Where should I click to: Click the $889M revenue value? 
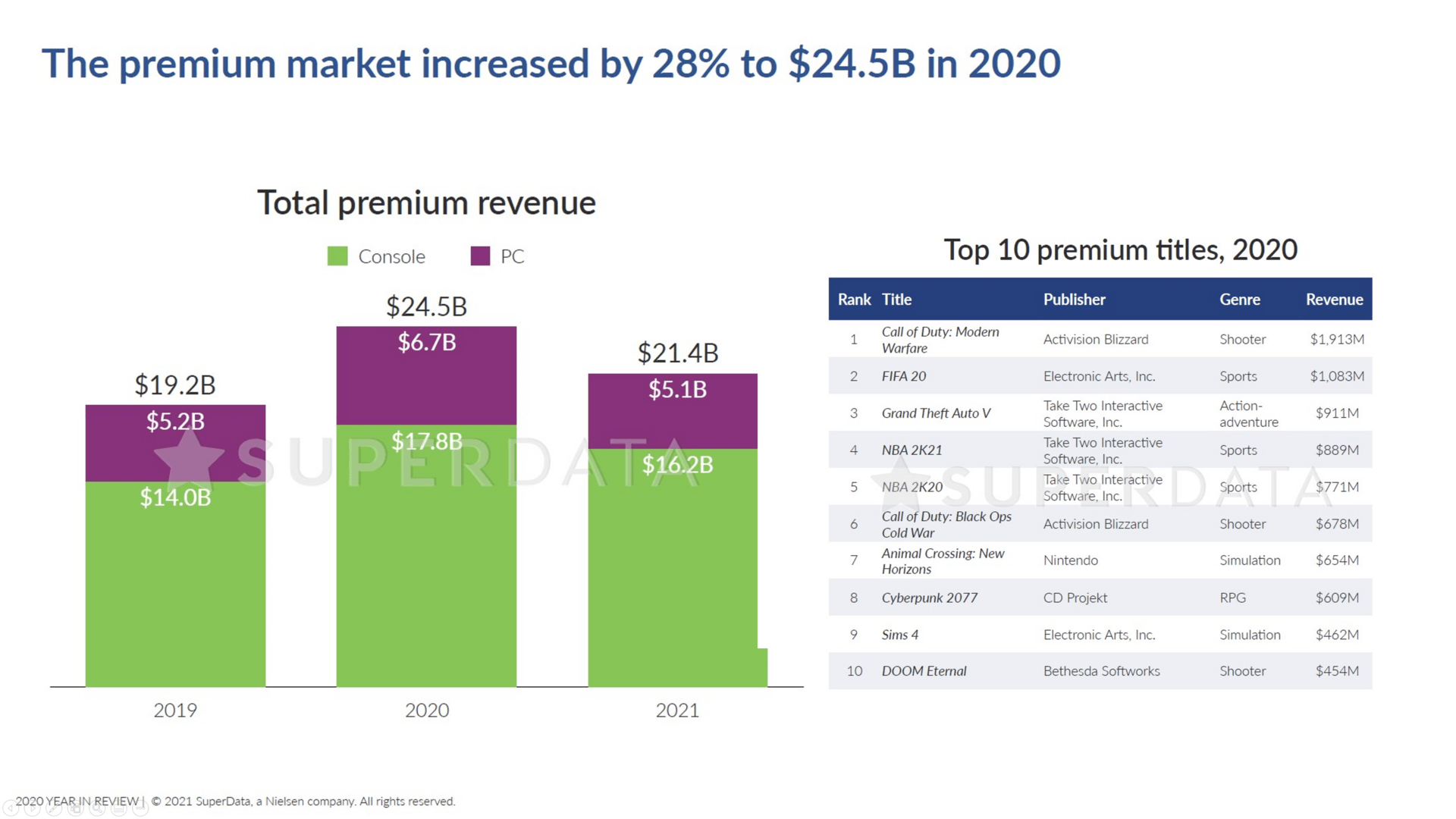click(x=1337, y=450)
